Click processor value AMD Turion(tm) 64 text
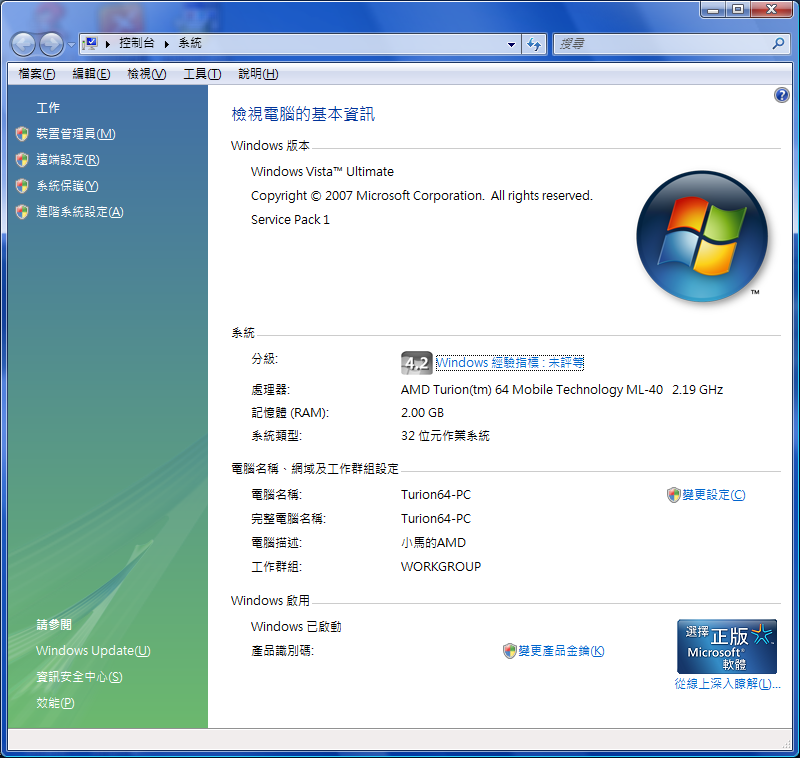 point(562,390)
